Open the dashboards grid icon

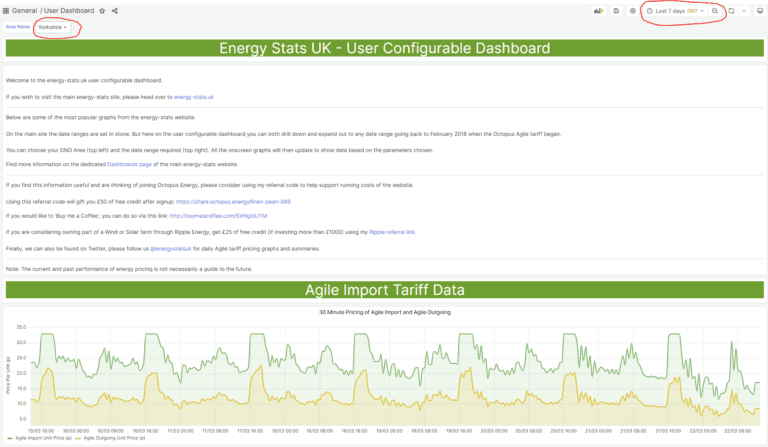(x=6, y=11)
